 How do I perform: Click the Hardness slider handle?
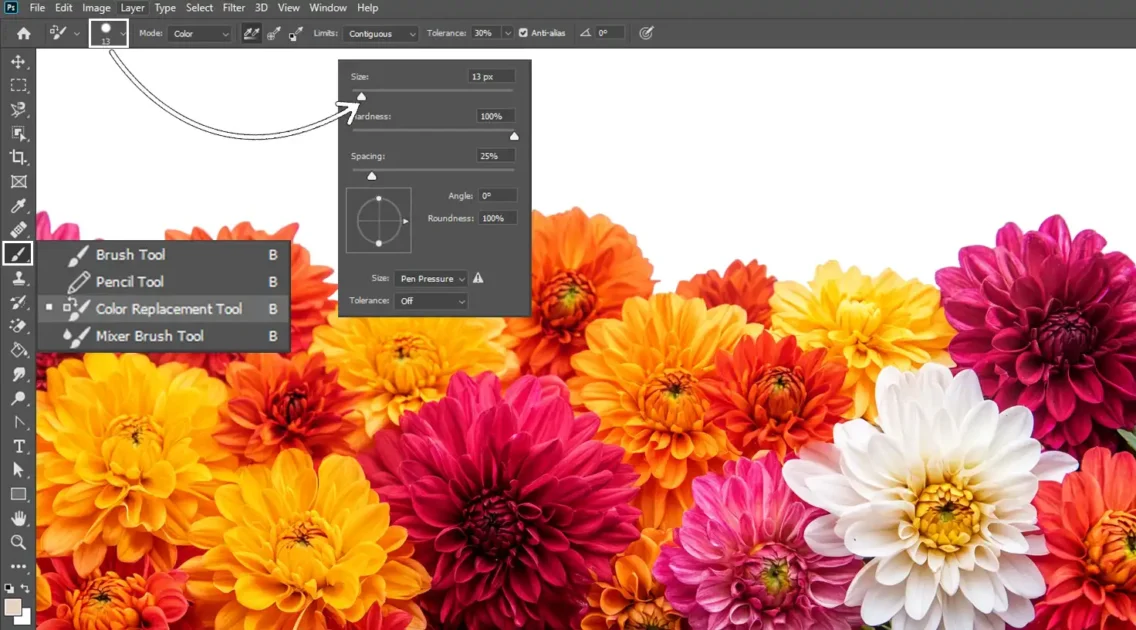(x=514, y=136)
